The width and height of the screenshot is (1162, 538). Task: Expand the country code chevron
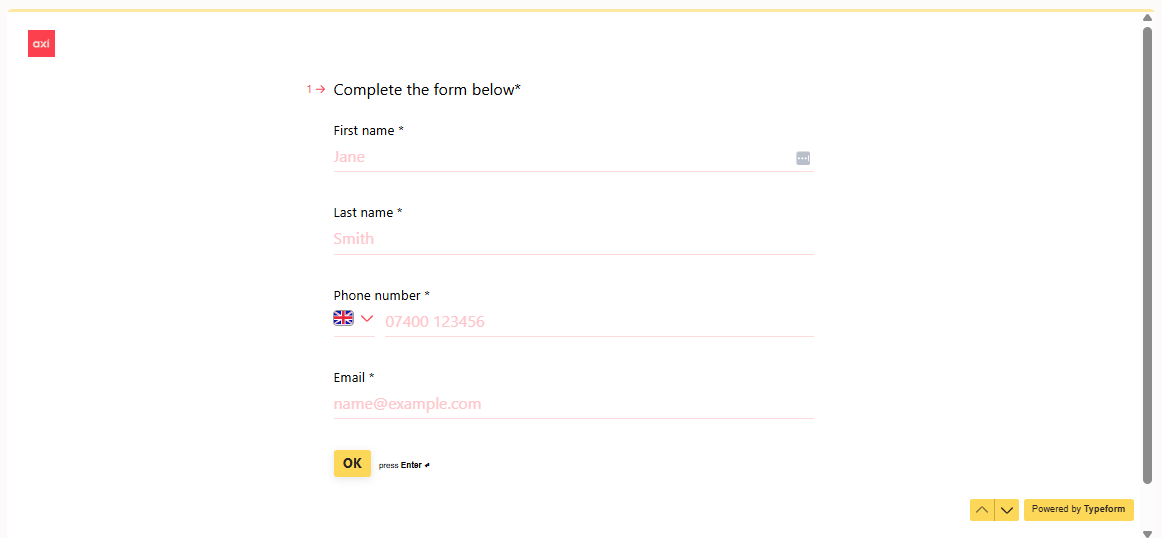pyautogui.click(x=367, y=318)
